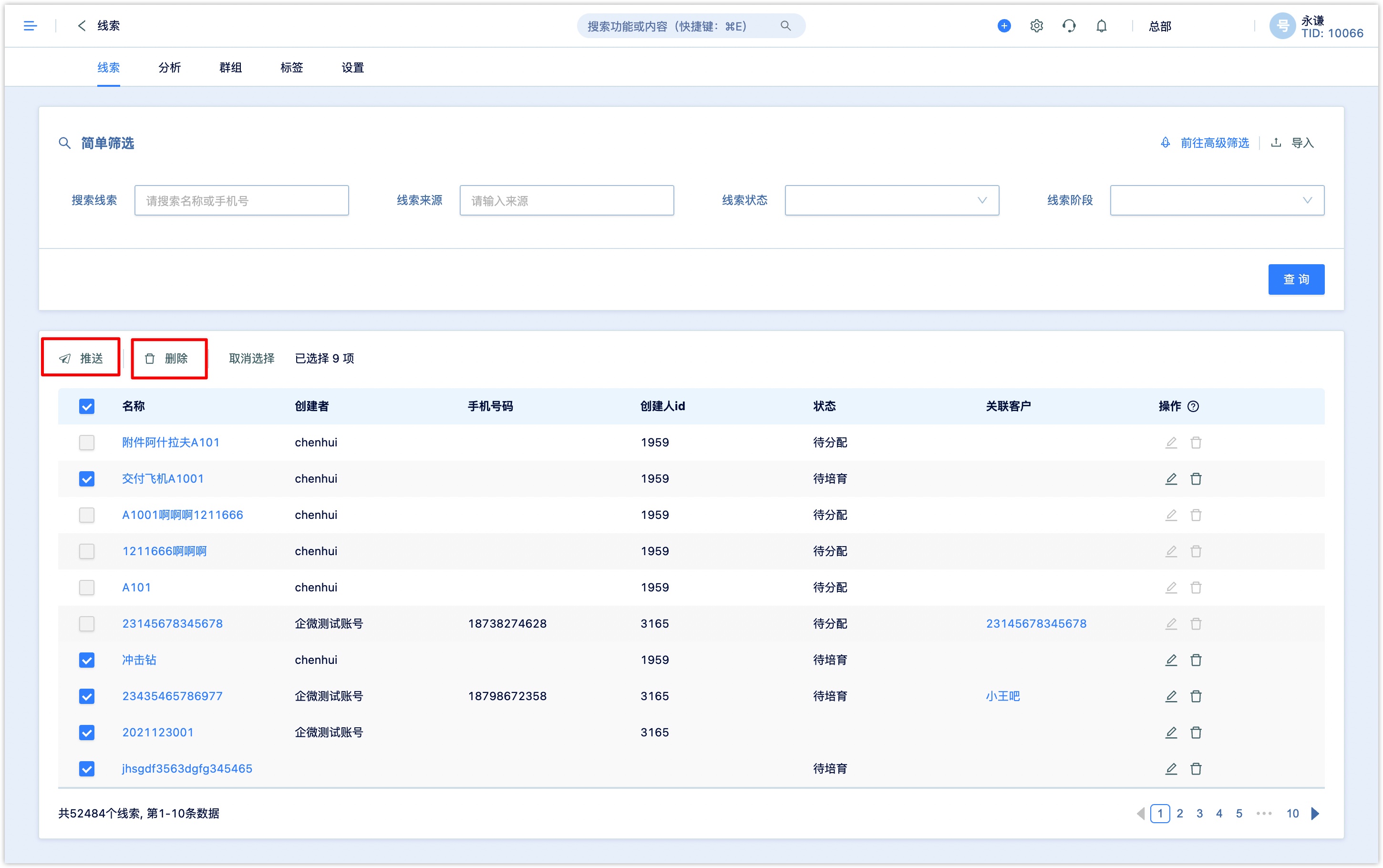Open the headset support icon
1383x868 pixels.
pos(1069,26)
